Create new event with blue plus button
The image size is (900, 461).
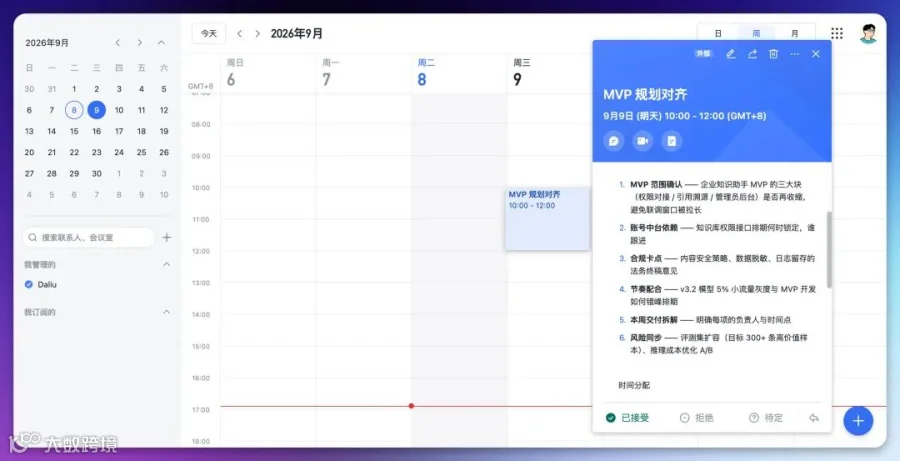pyautogui.click(x=858, y=421)
